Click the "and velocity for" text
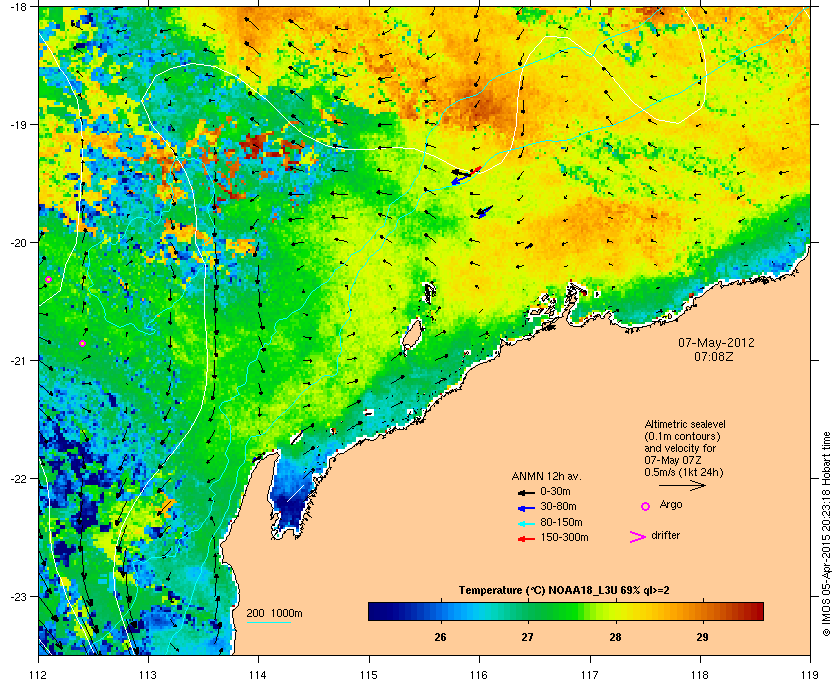Image resolution: width=840 pixels, height=680 pixels. pos(680,448)
